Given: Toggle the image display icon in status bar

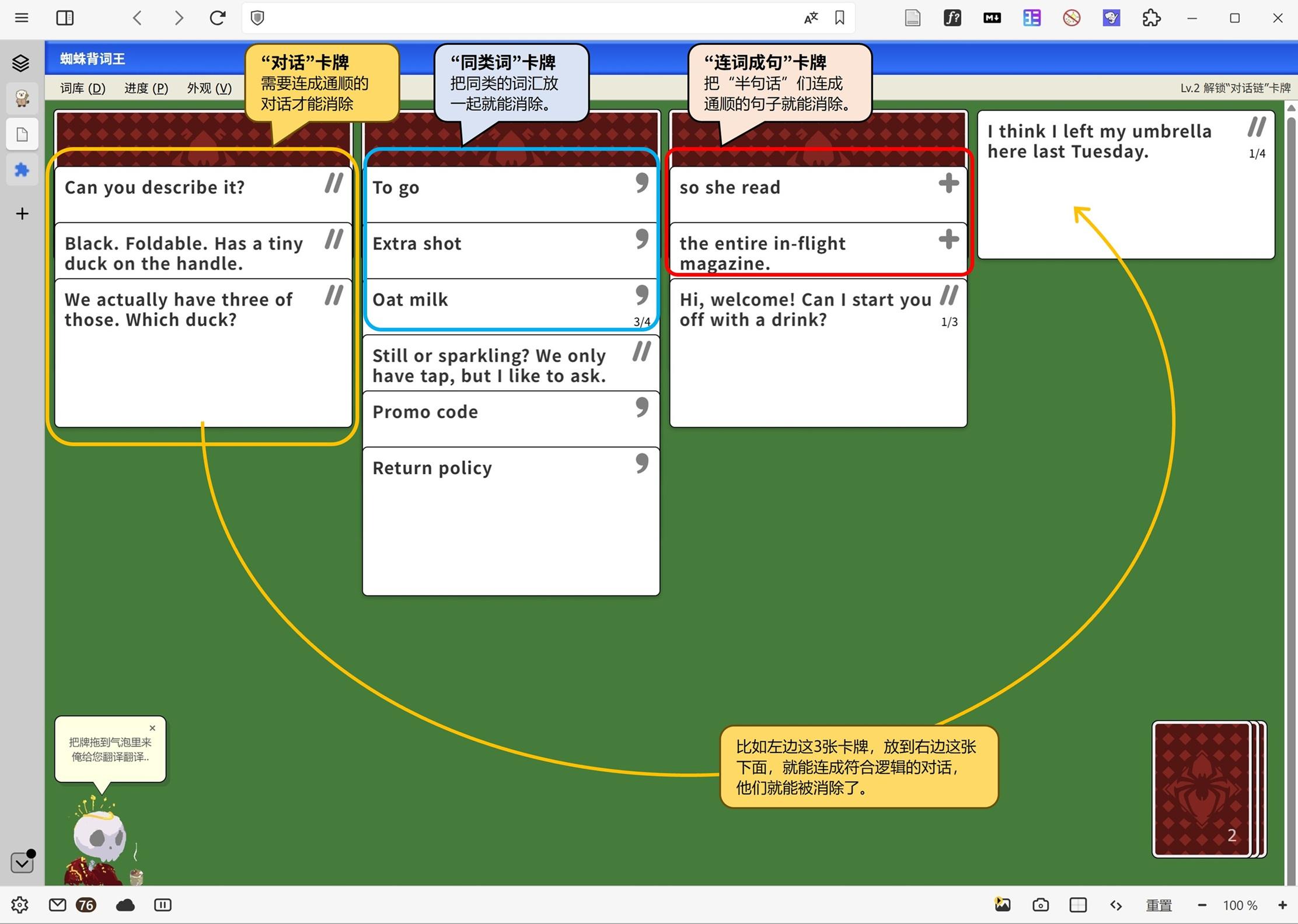Looking at the screenshot, I should 1002,905.
